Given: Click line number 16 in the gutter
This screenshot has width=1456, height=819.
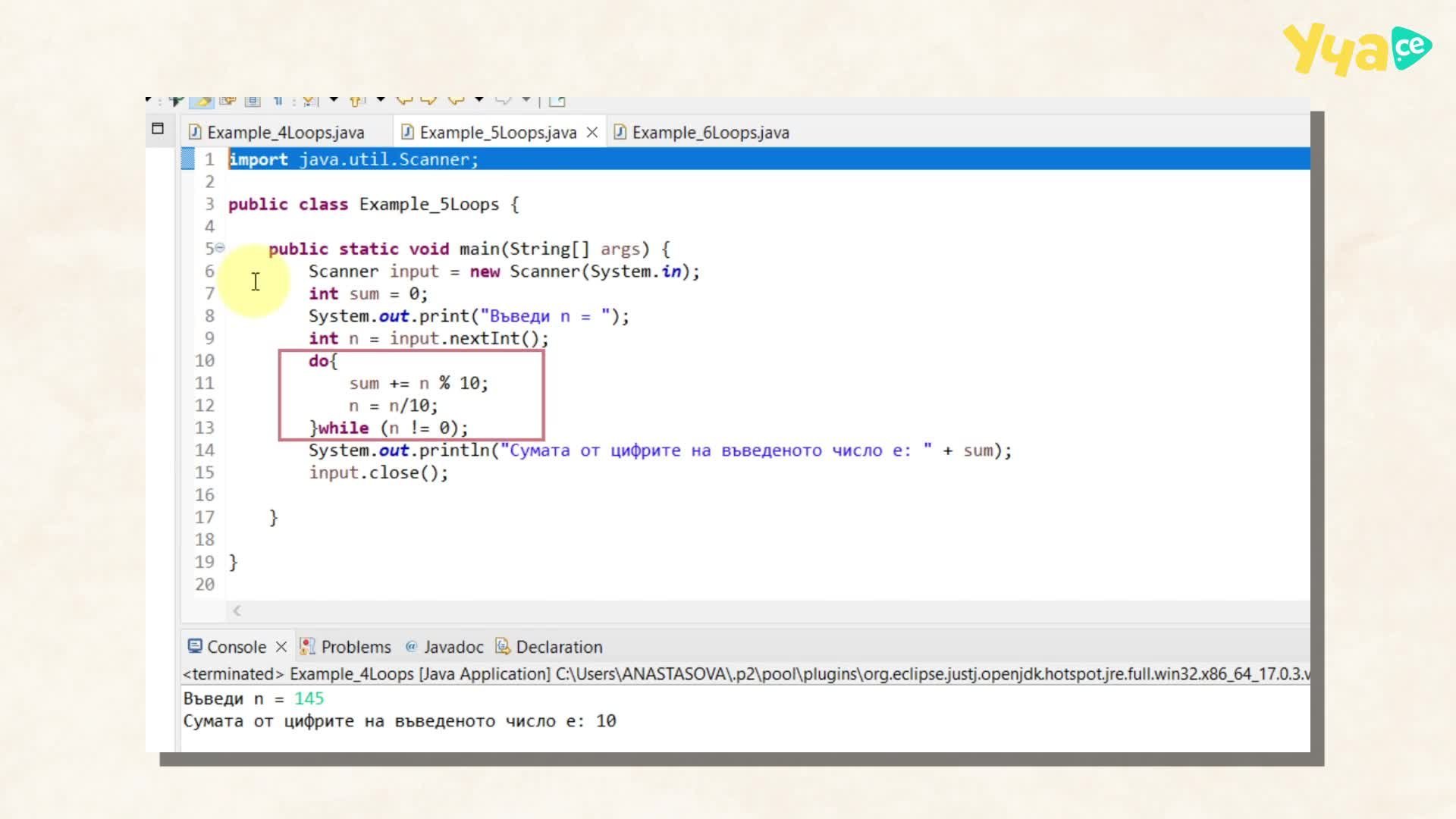Looking at the screenshot, I should tap(205, 495).
